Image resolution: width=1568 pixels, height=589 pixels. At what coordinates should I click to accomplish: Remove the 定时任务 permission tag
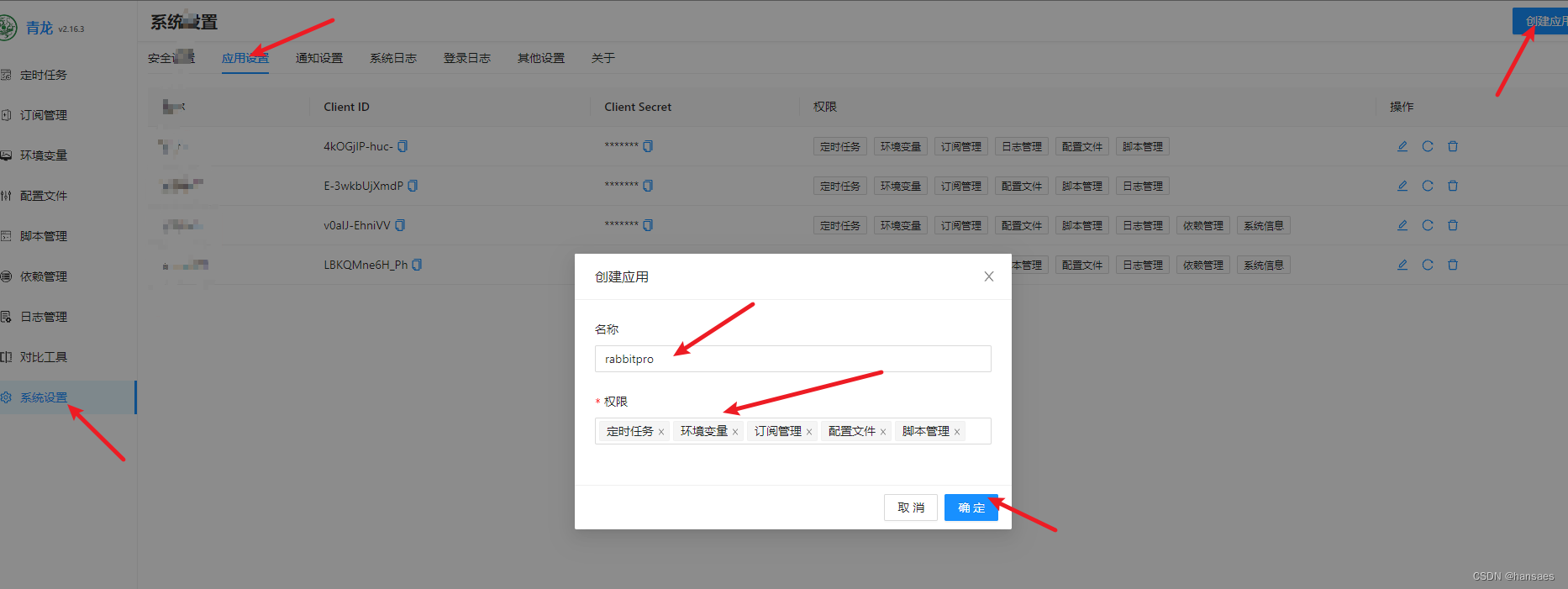[661, 432]
